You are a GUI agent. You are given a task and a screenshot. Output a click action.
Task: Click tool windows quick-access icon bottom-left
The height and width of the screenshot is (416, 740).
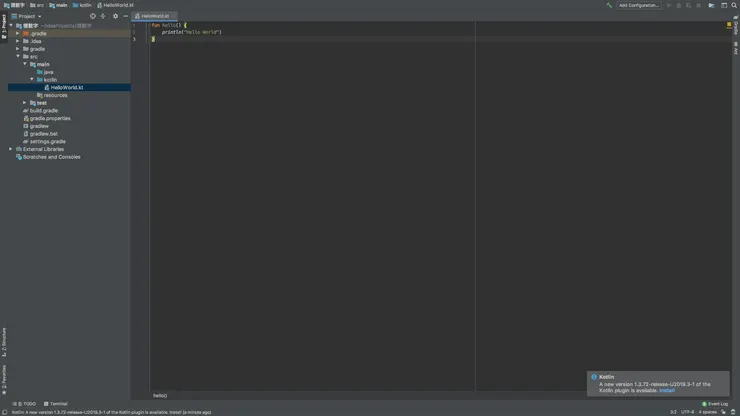click(x=4, y=412)
